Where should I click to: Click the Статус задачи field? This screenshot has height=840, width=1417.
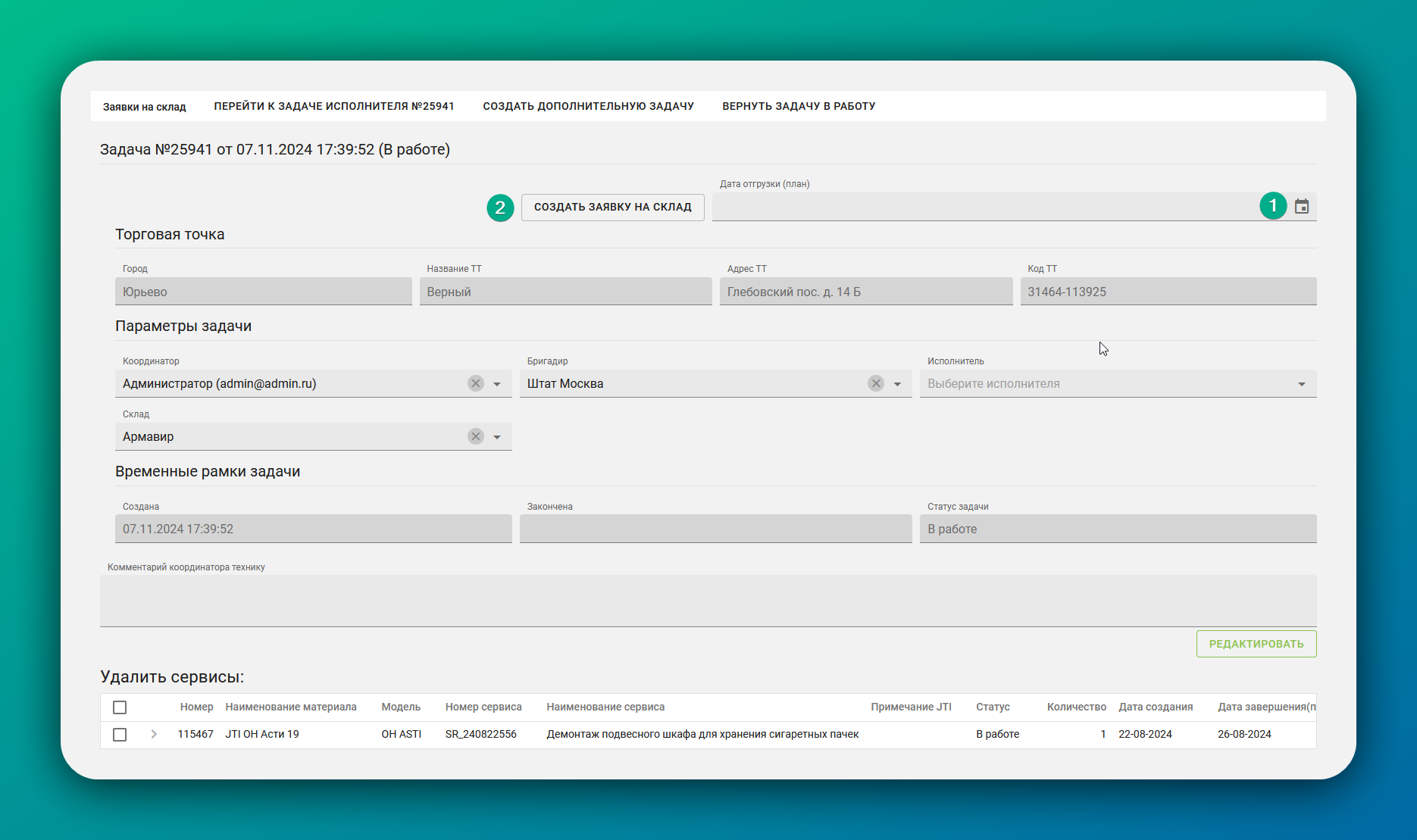pos(1118,529)
